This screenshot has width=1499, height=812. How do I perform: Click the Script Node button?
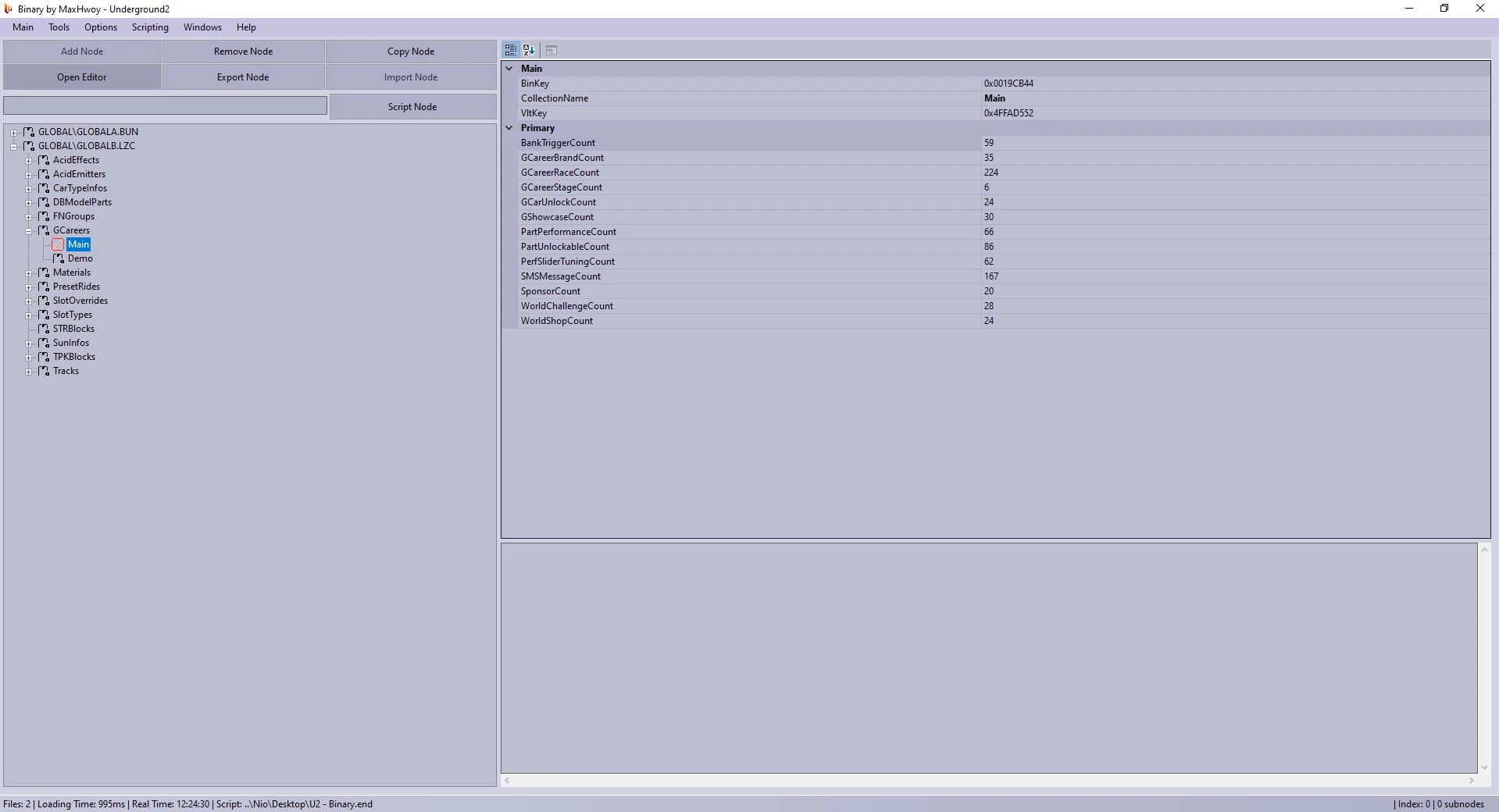[412, 107]
